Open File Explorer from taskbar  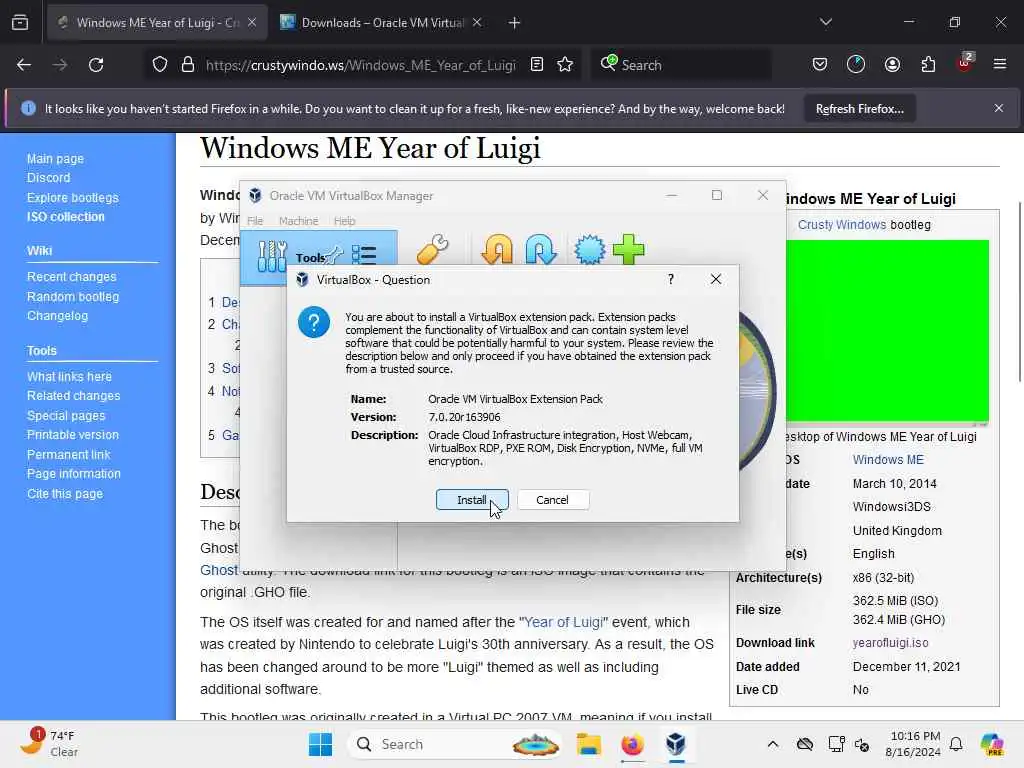tap(588, 744)
